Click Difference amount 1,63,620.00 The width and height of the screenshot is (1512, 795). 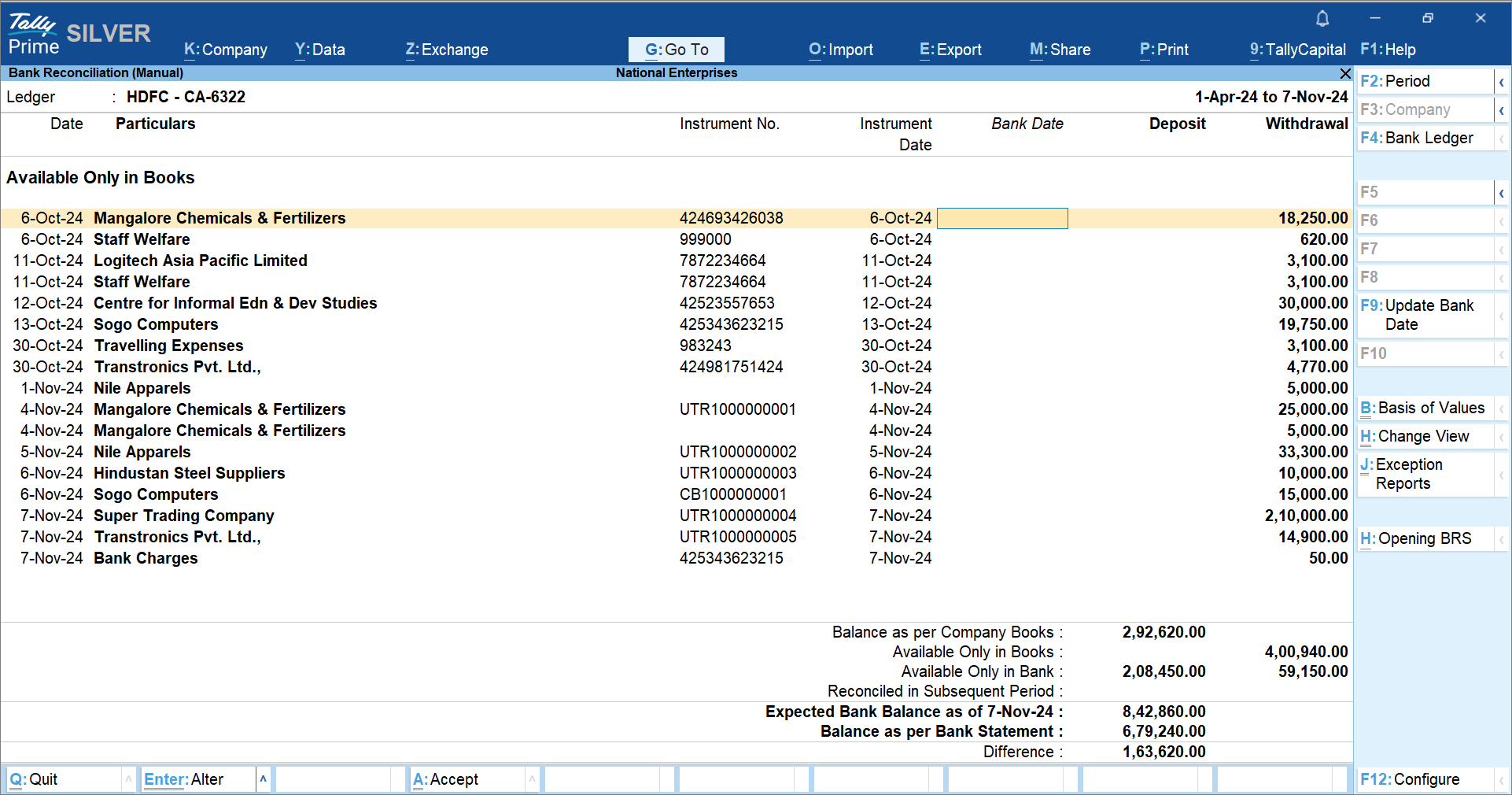1164,752
